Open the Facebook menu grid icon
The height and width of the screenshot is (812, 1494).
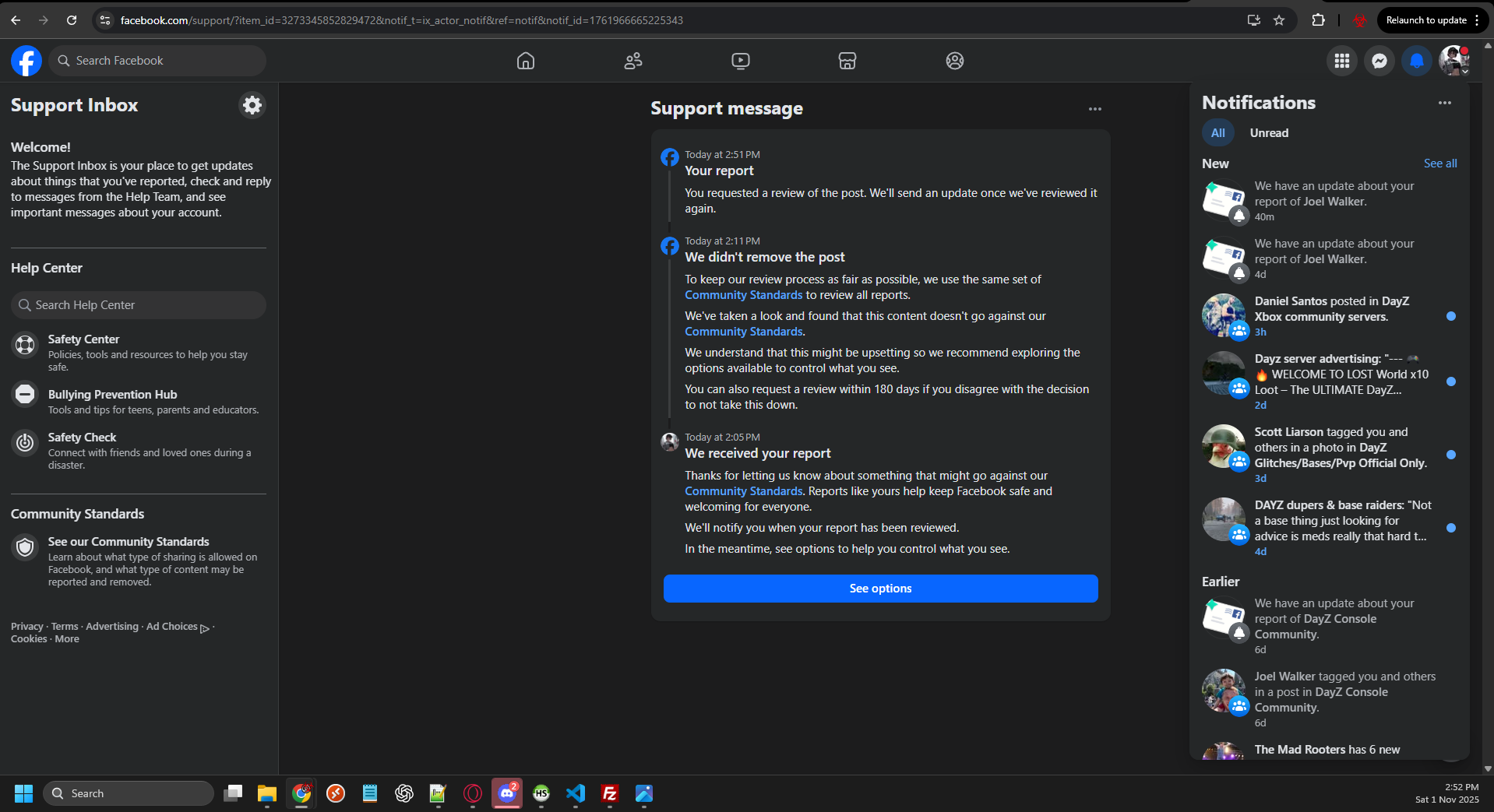[1342, 61]
